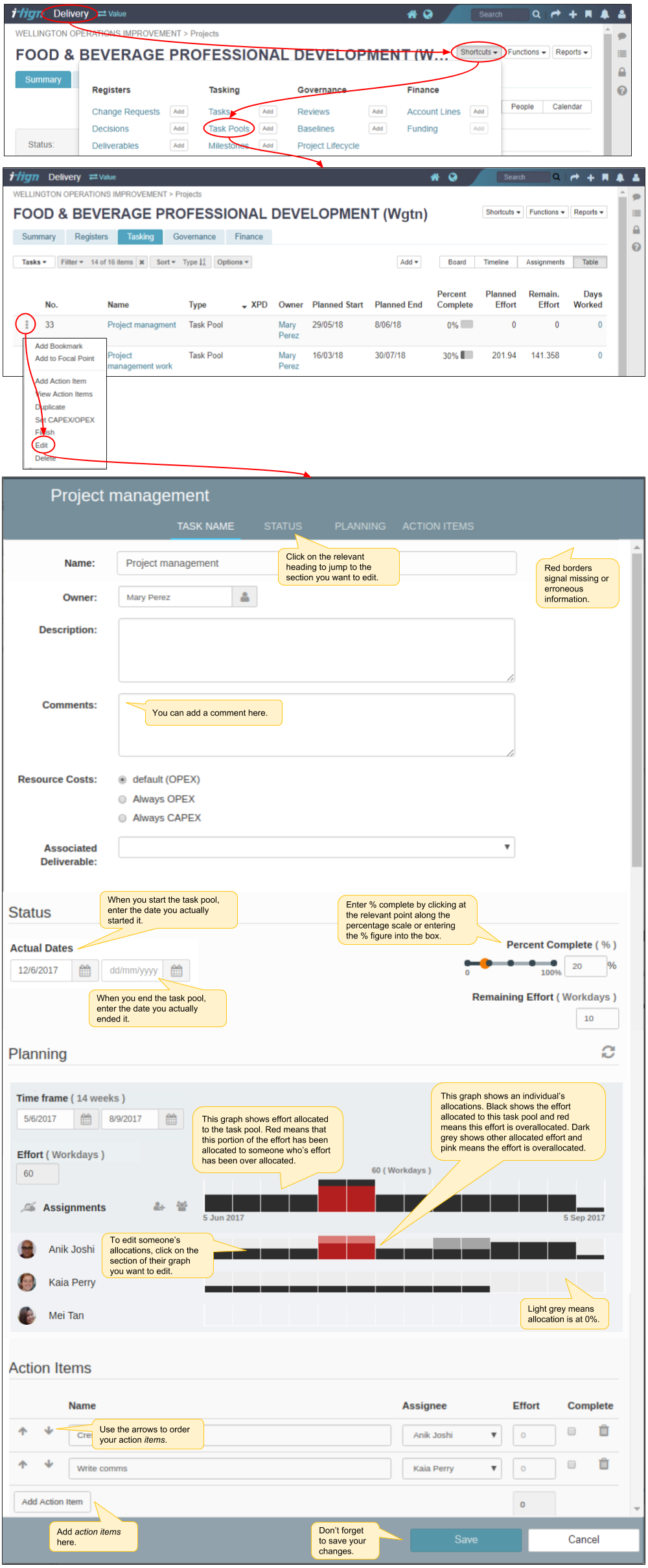Tick Complete checkbox for Write comms item
This screenshot has width=648, height=1568.
[x=572, y=1464]
